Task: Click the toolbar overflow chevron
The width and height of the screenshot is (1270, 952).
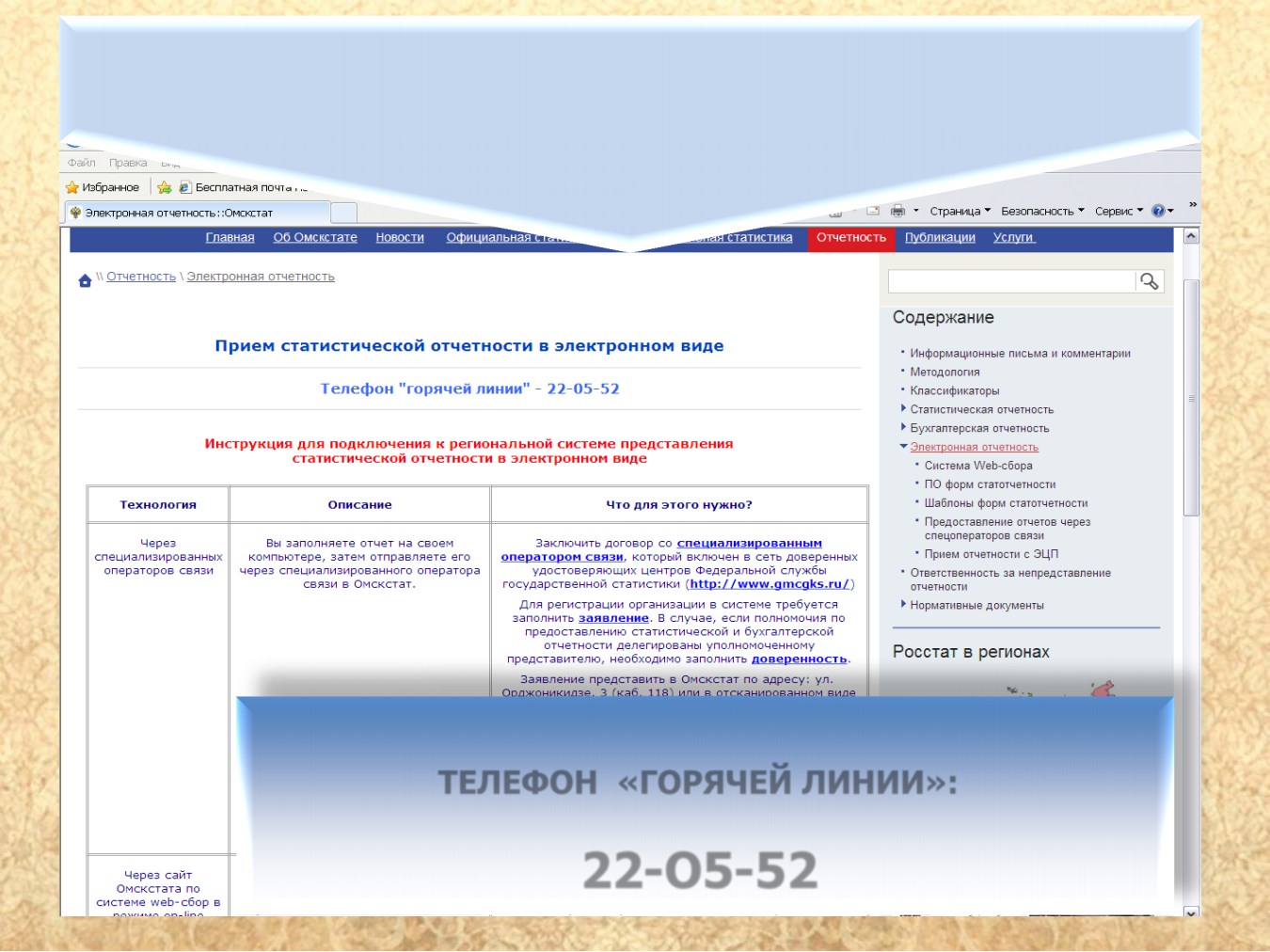Action: 1193,204
